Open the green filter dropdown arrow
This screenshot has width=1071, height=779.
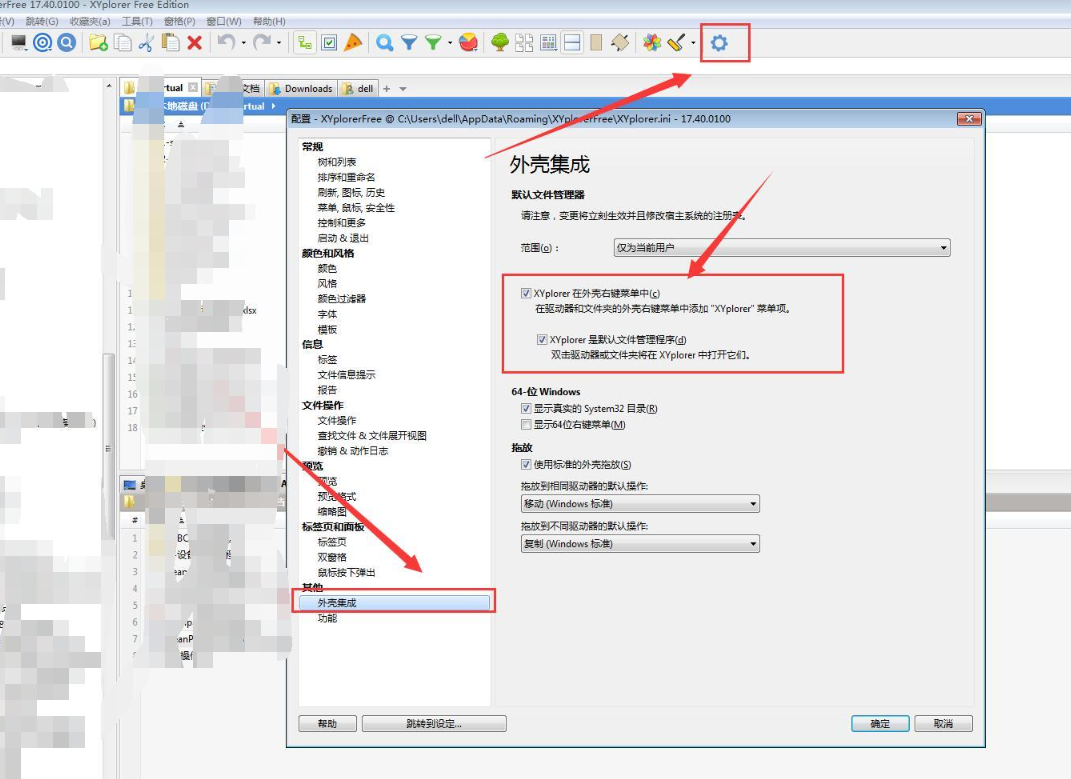[x=450, y=43]
